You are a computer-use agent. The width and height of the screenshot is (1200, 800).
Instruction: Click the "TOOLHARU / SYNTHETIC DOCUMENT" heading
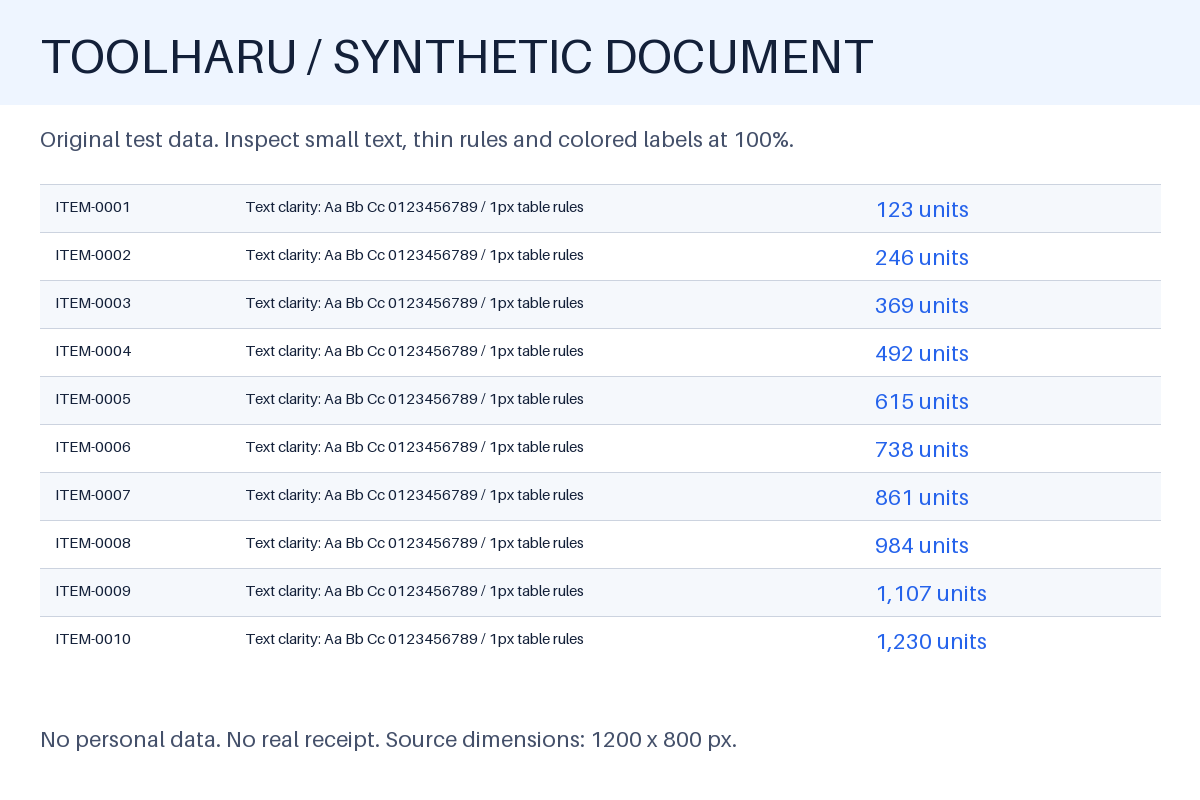tap(457, 57)
